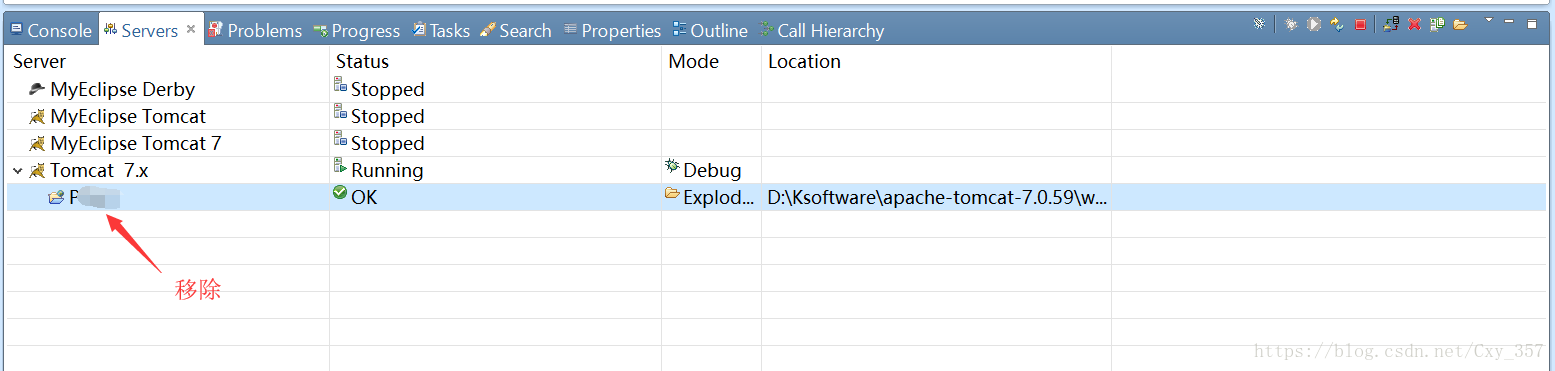Screen dimensions: 1555x371
Task: Click the configure server connector icon
Action: [x=1259, y=23]
